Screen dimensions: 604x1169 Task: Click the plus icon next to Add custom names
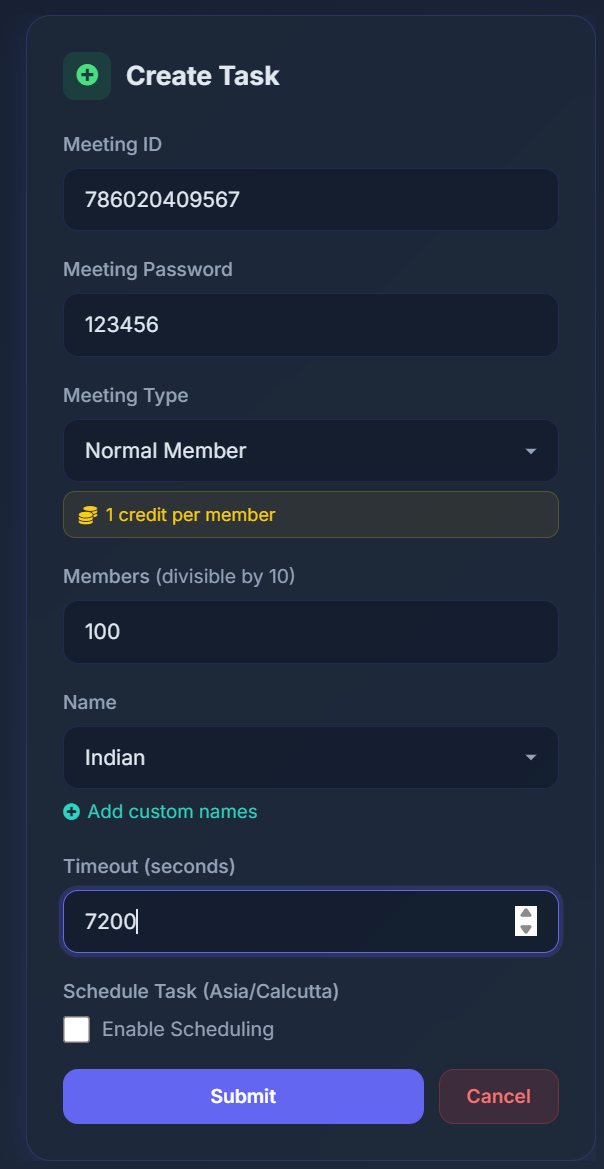tap(71, 812)
